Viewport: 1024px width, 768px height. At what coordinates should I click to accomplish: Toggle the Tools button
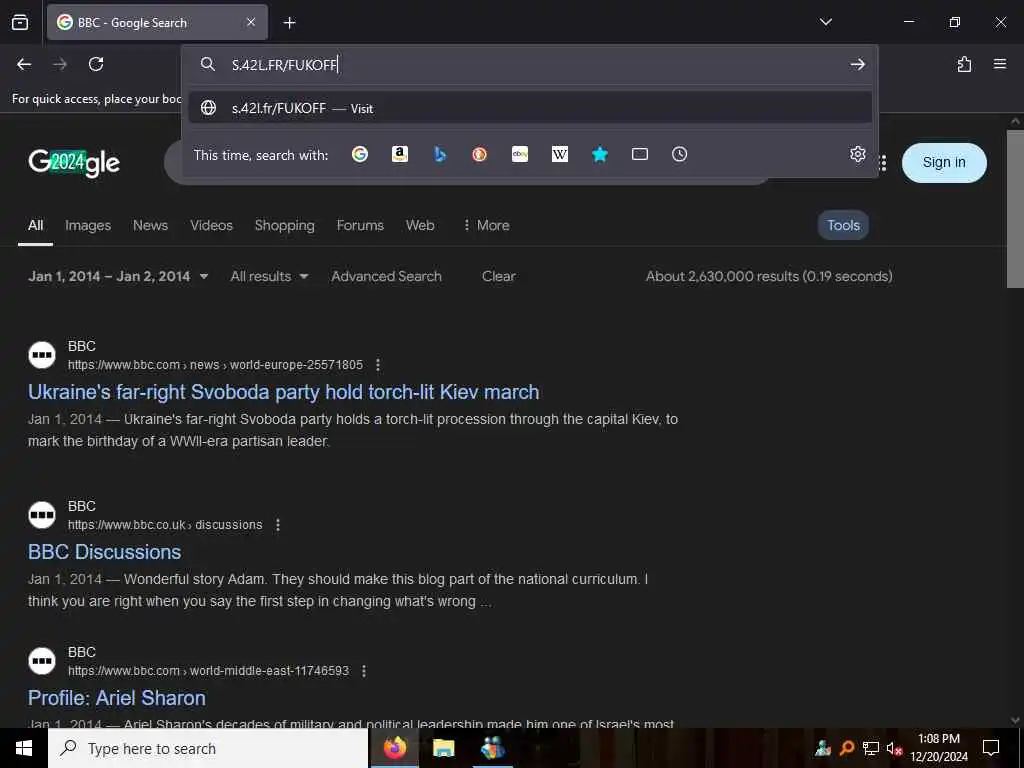843,225
